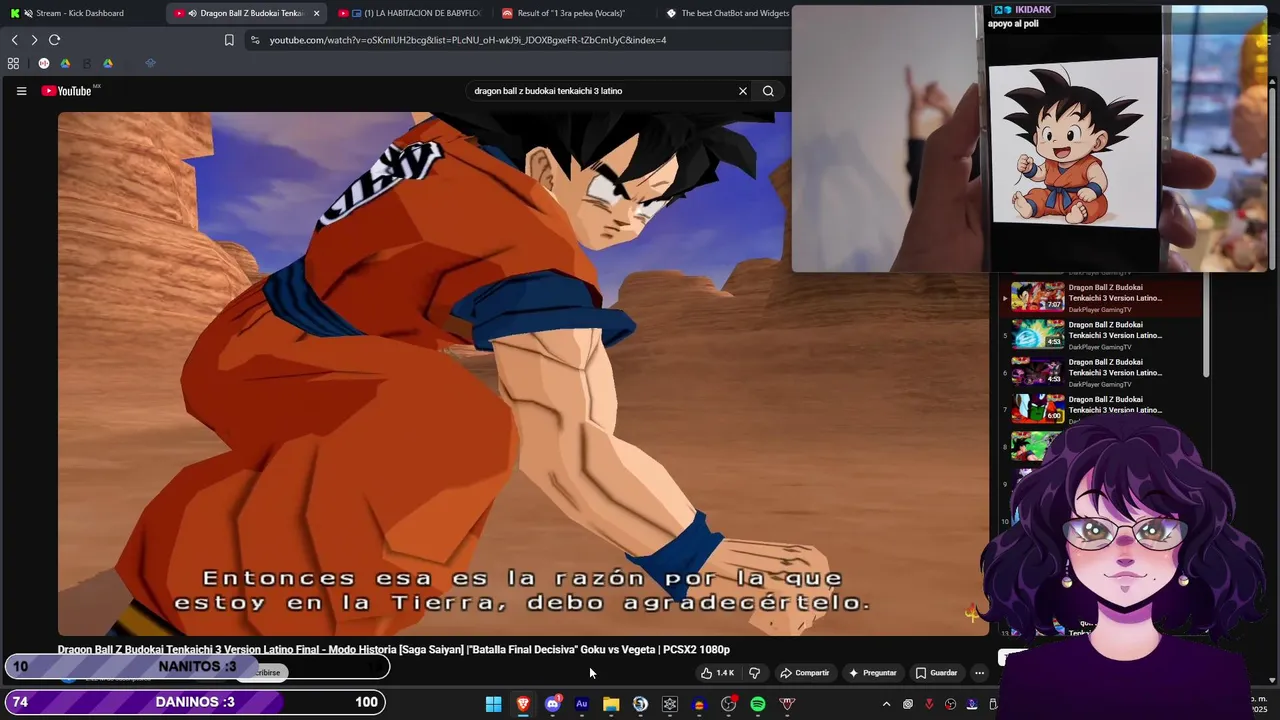Open Adobe Audition from taskbar
Image resolution: width=1280 pixels, height=720 pixels.
[x=581, y=704]
